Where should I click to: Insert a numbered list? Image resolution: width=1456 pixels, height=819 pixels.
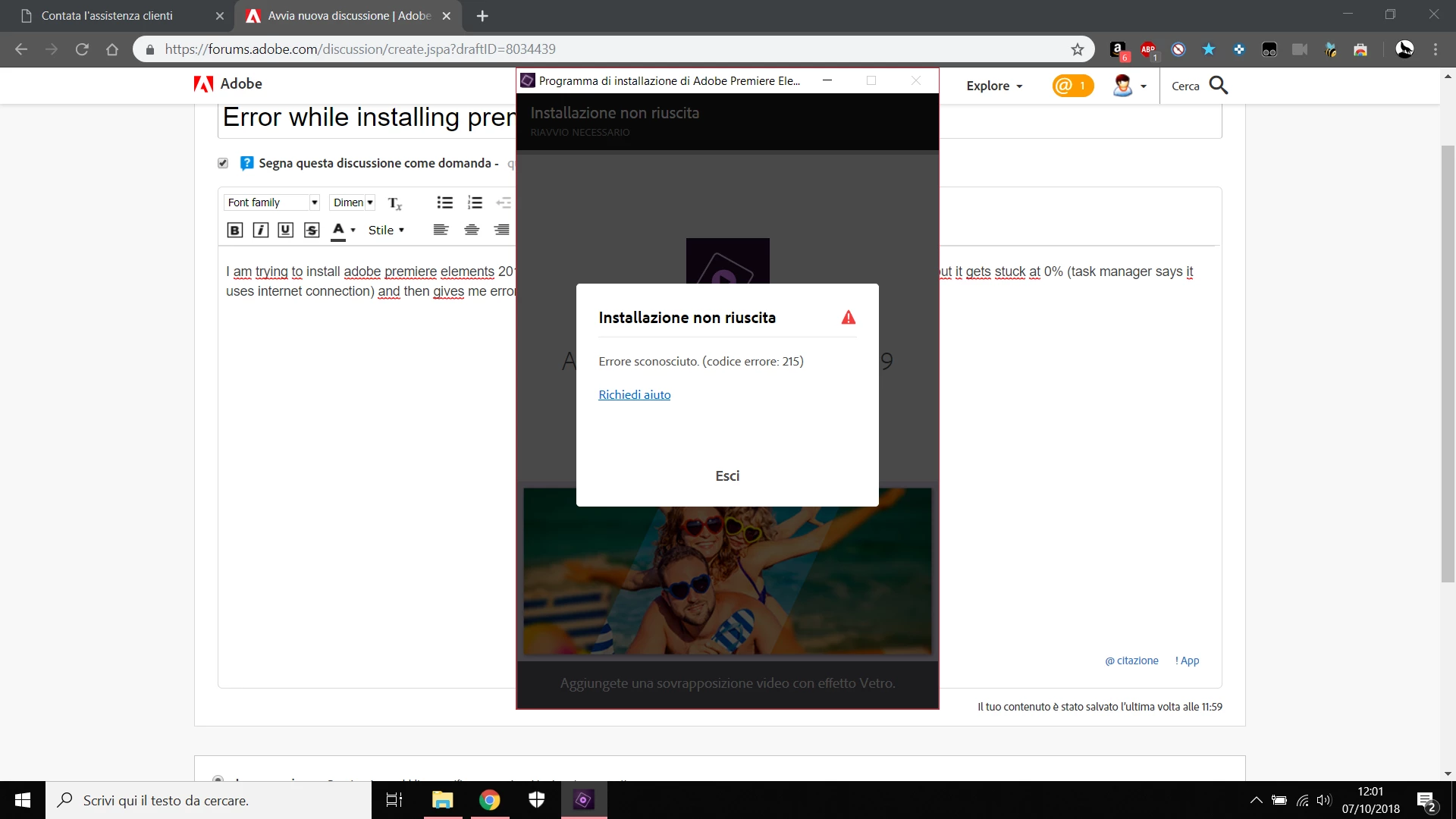point(475,202)
